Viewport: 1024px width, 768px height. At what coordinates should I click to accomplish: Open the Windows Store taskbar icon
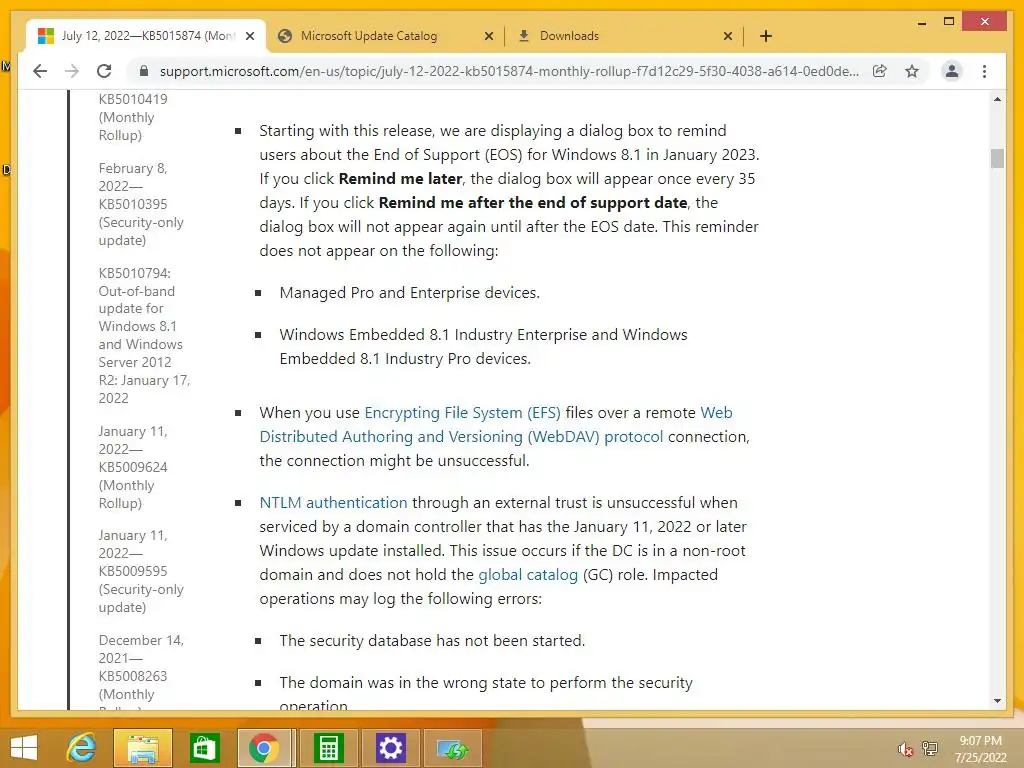click(204, 748)
